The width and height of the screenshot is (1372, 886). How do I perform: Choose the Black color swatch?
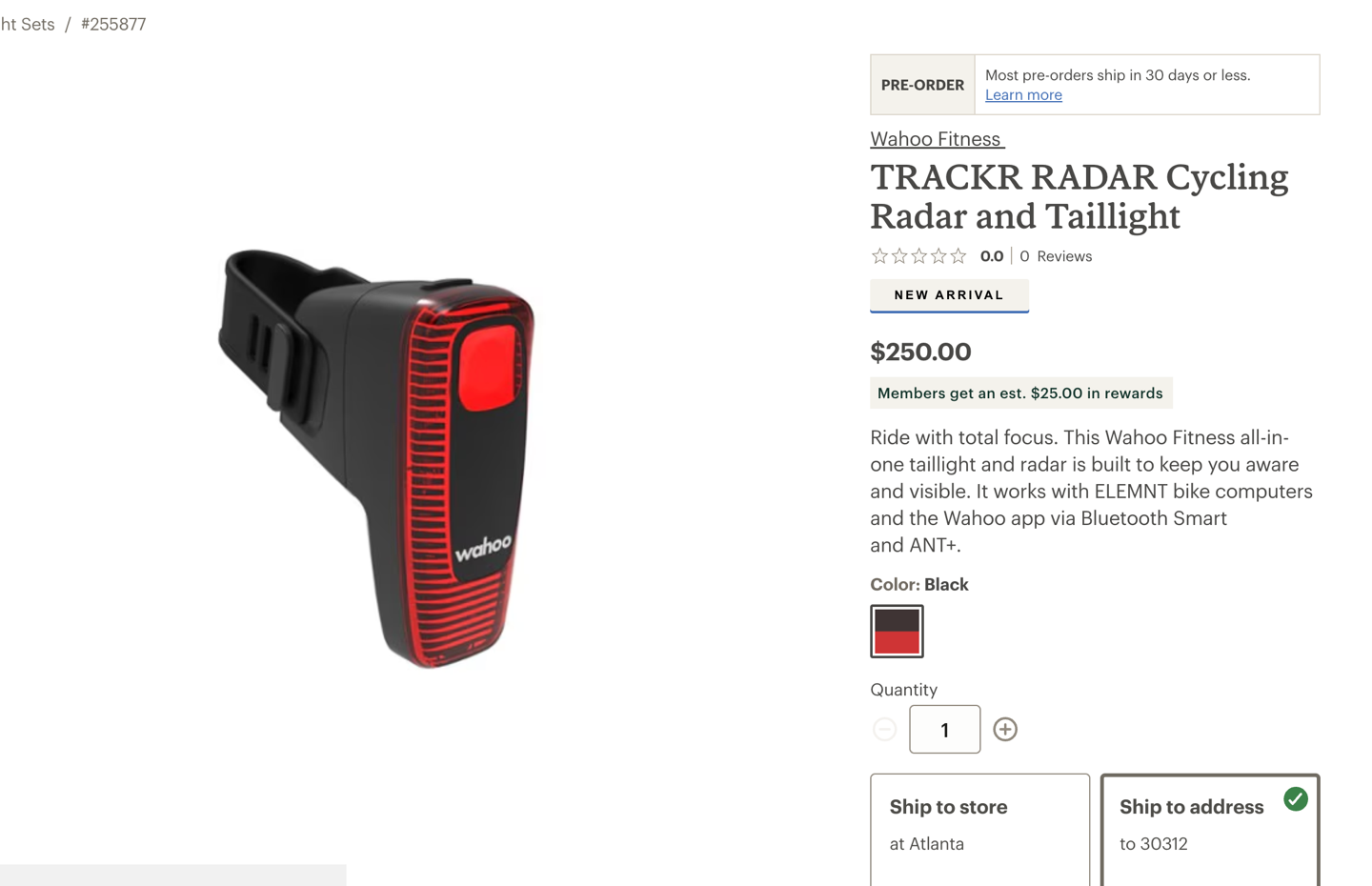[897, 632]
